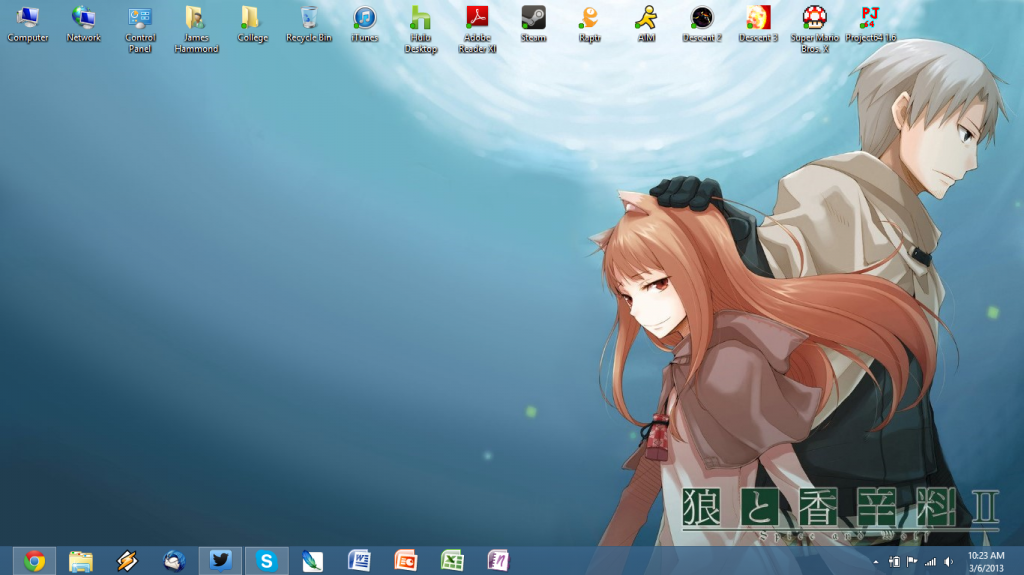The height and width of the screenshot is (575, 1024).
Task: Launch Steam from the desktop
Action: 533,24
